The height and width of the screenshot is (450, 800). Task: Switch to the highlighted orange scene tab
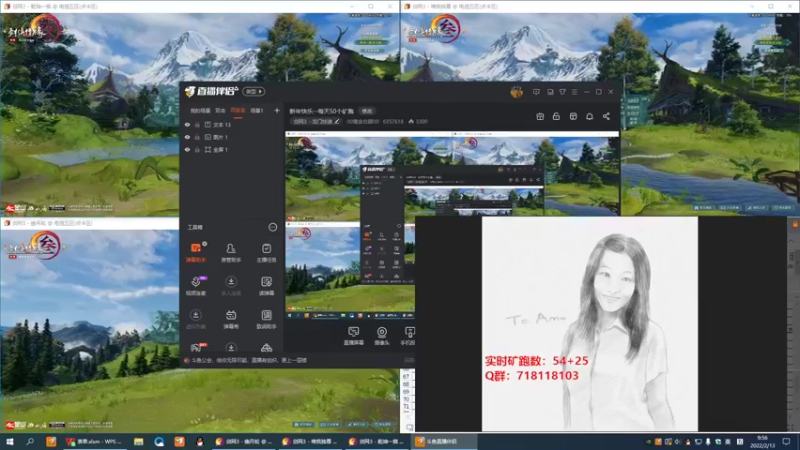tap(238, 110)
